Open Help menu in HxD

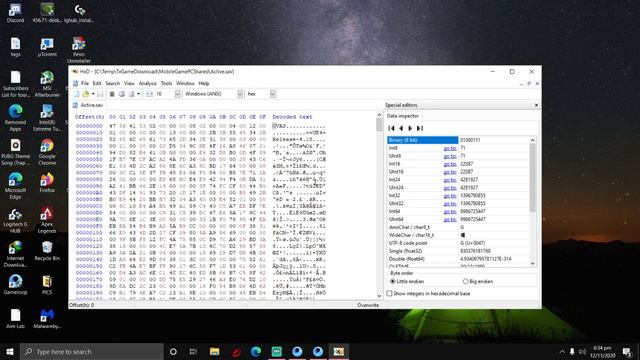[203, 83]
